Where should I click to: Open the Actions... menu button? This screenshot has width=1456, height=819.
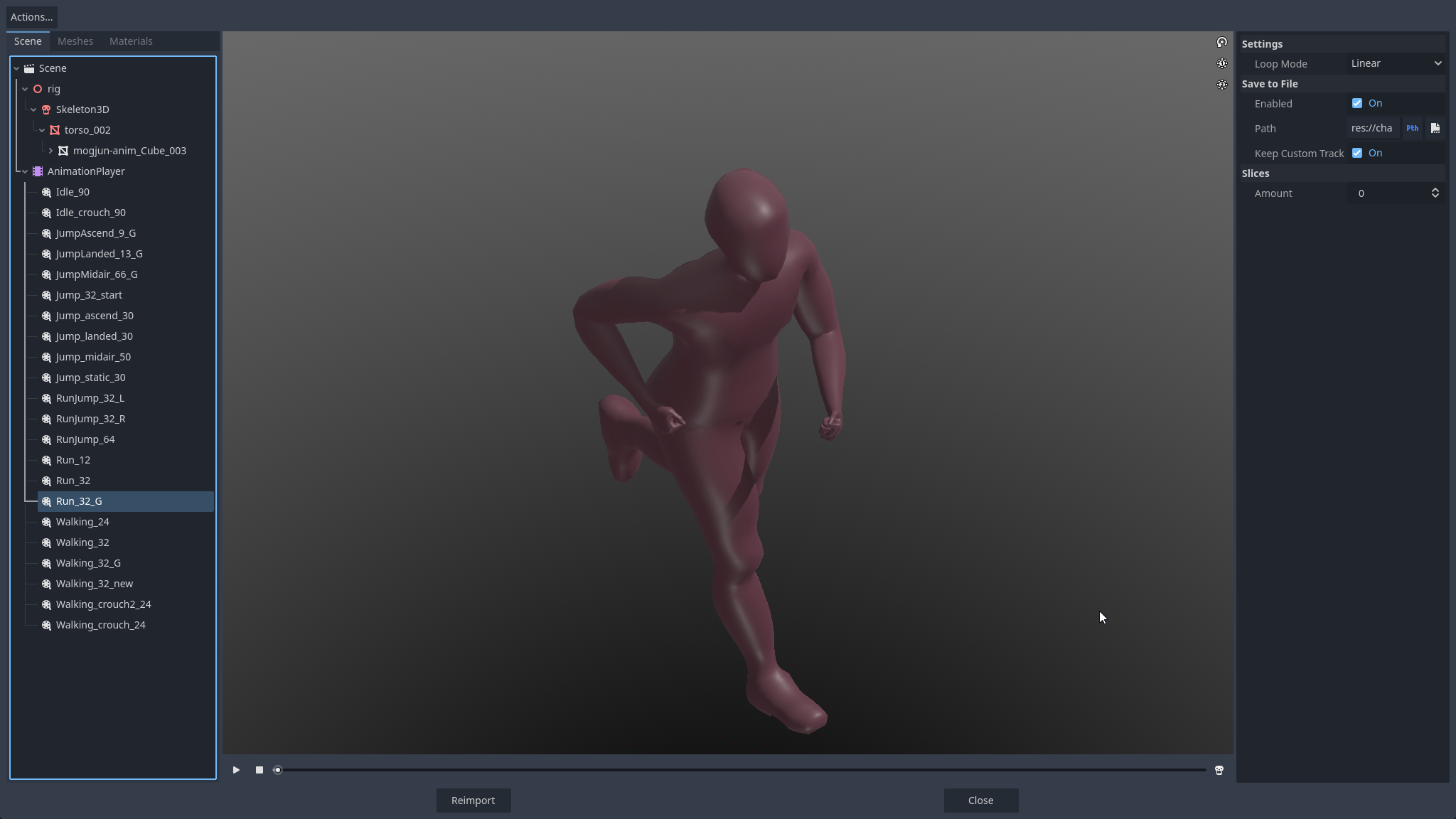[x=31, y=17]
